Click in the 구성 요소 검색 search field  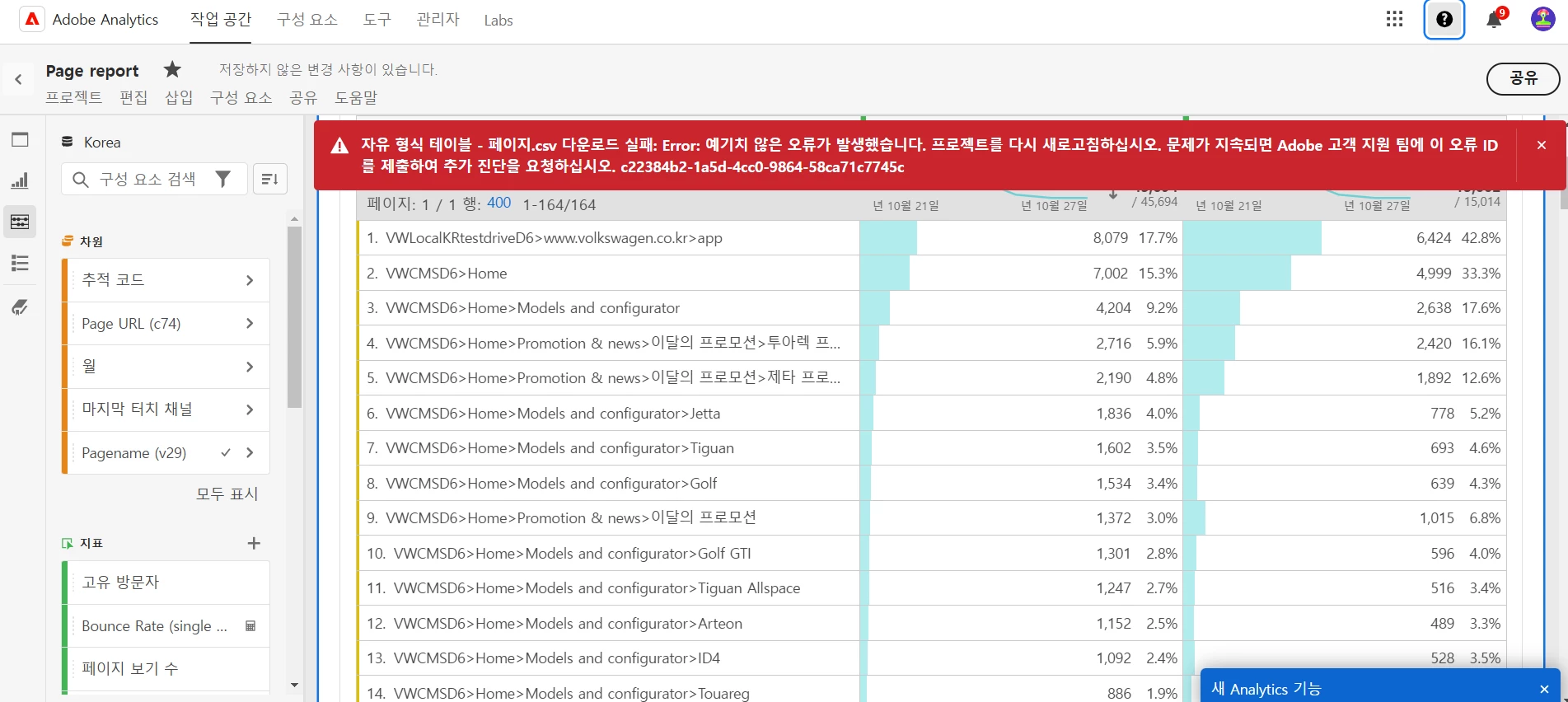click(x=154, y=179)
